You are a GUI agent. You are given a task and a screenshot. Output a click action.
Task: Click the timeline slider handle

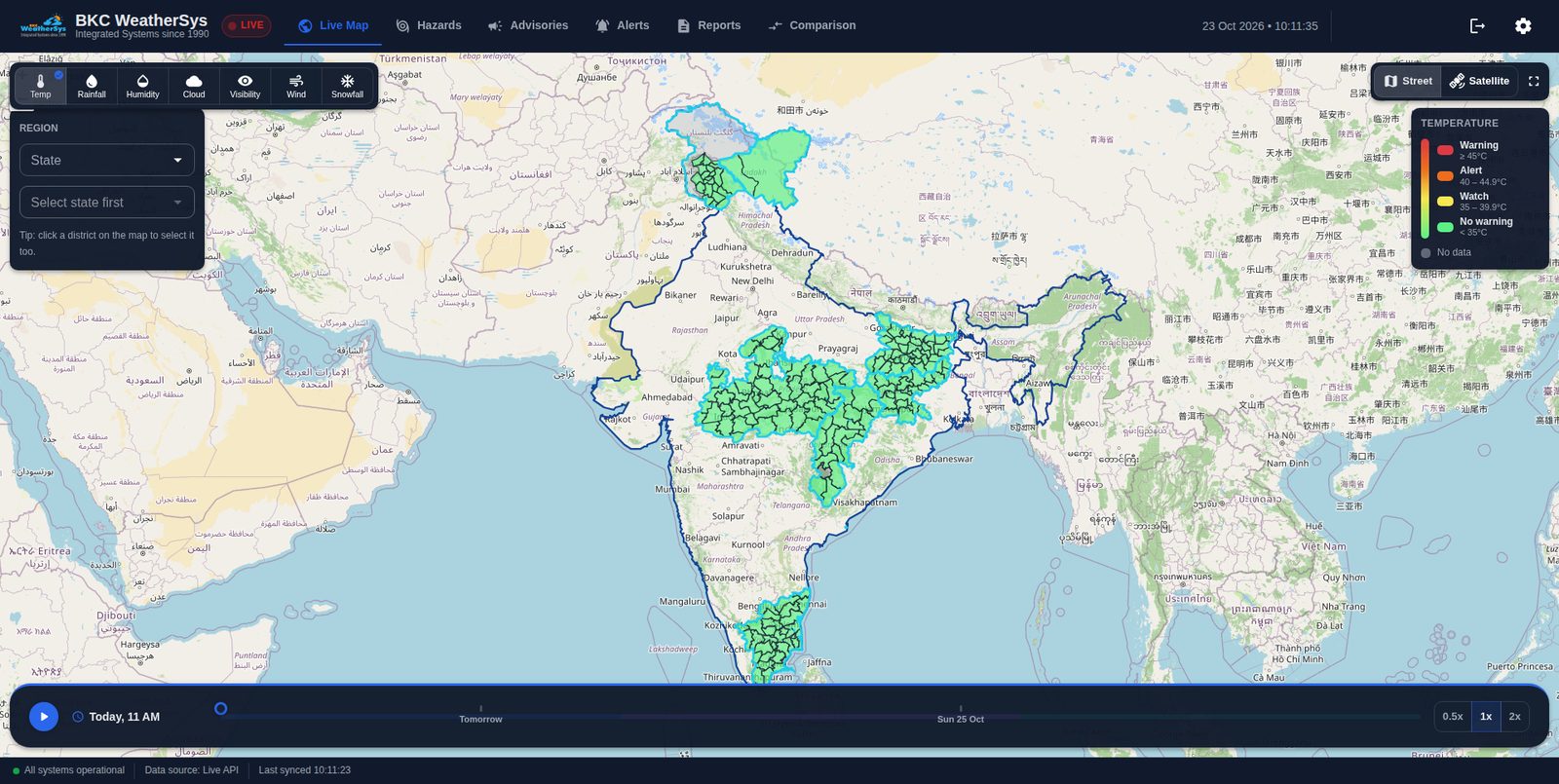coord(220,709)
